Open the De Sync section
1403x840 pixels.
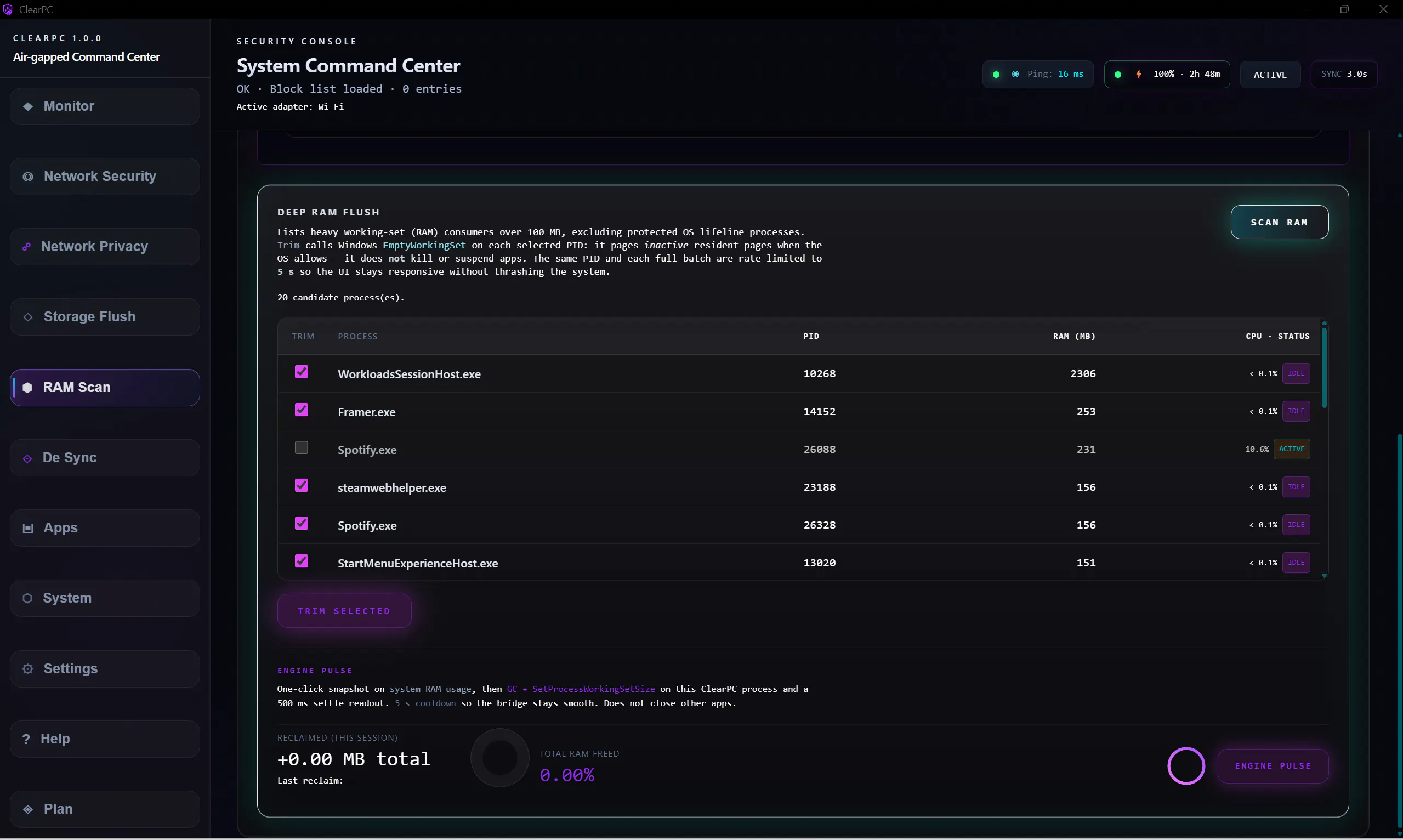(105, 458)
